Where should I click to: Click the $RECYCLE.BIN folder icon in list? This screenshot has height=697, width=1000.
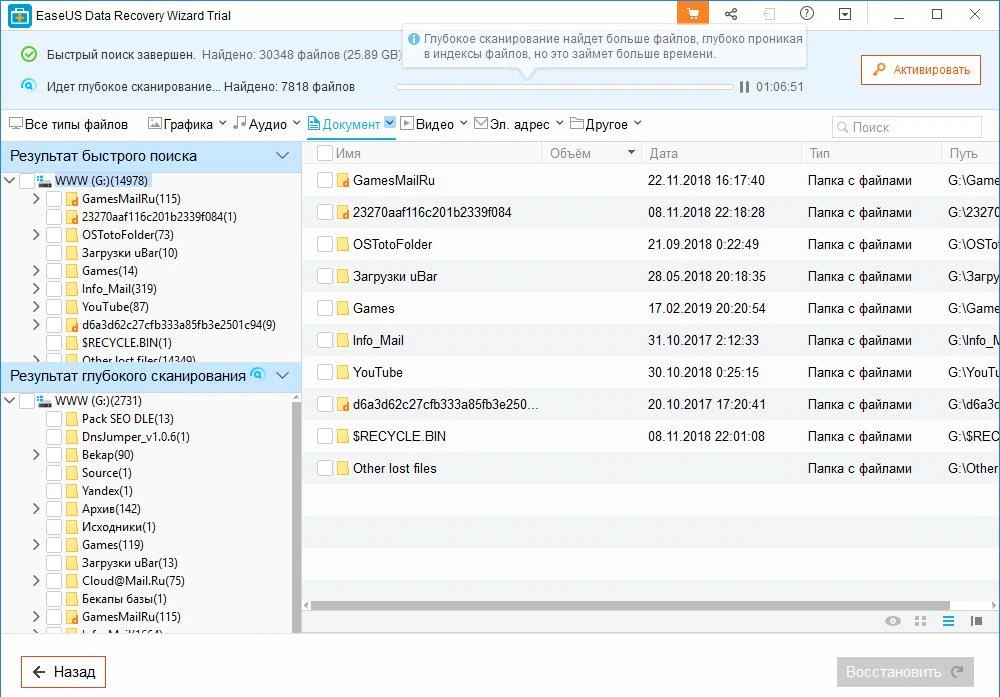coord(342,436)
